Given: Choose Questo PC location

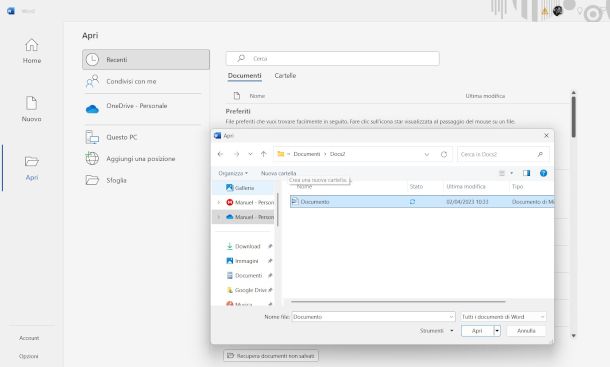Looking at the screenshot, I should [x=146, y=137].
